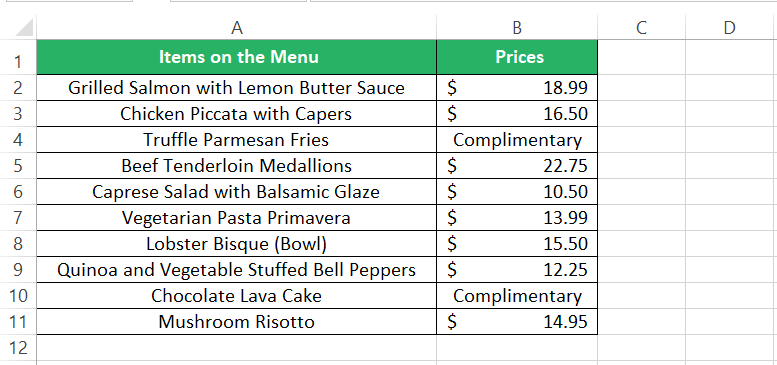Select the Grilled Salmon with Lemon Butter Sauce cell

[237, 88]
